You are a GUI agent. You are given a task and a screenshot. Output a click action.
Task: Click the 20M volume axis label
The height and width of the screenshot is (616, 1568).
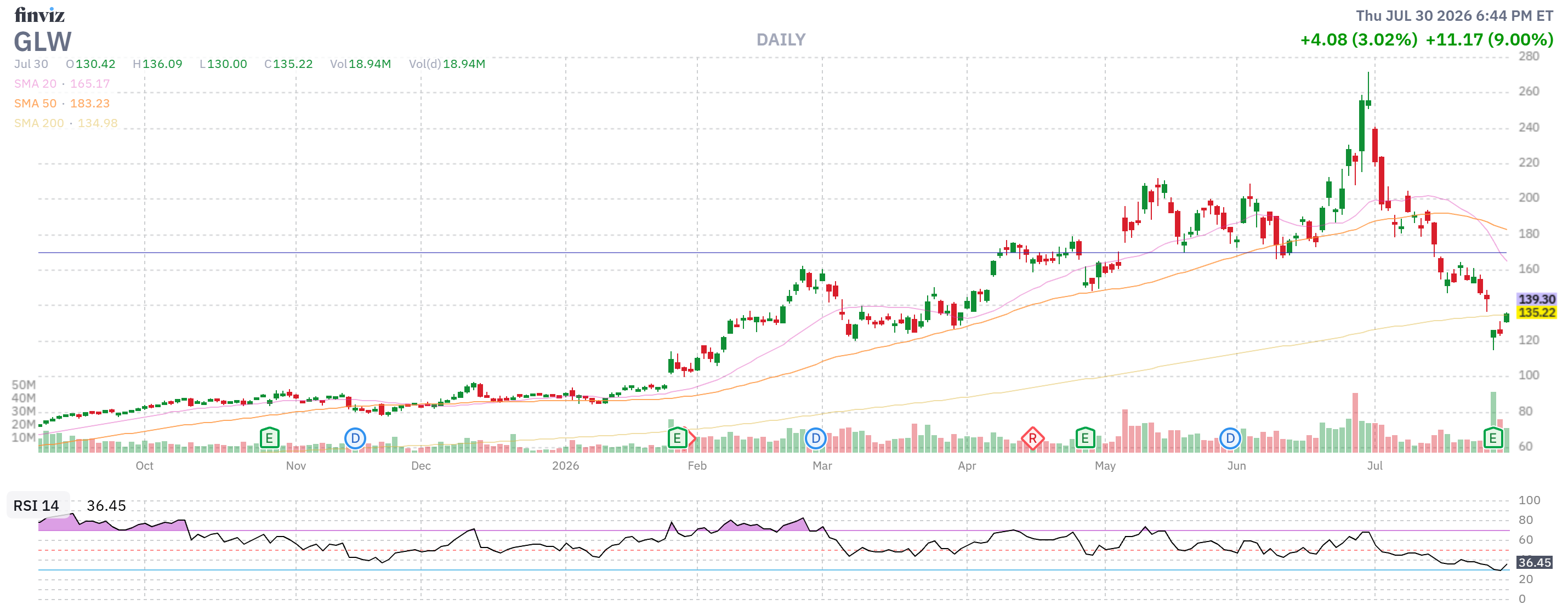[x=24, y=424]
